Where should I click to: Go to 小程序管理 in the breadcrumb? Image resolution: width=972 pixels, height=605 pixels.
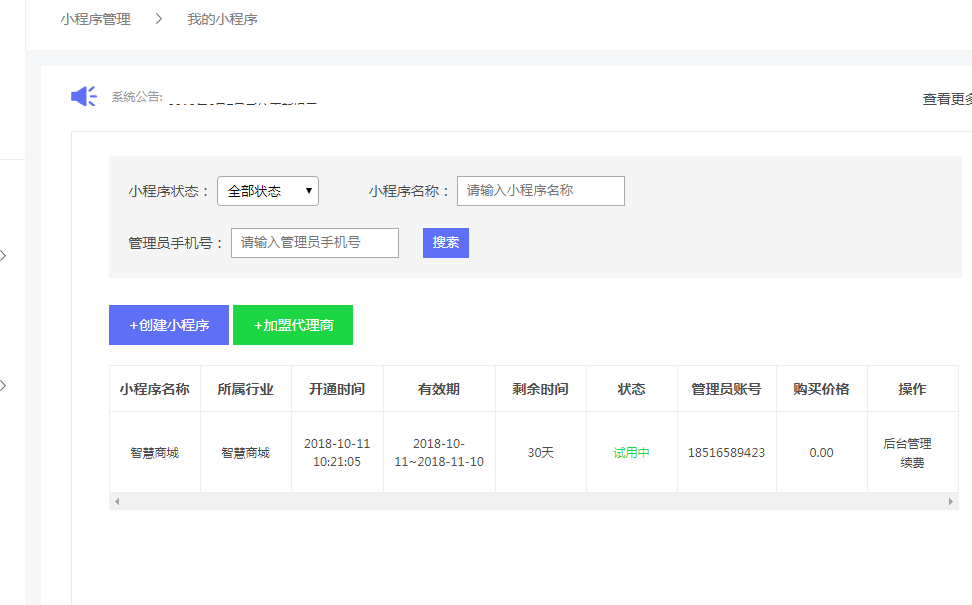[95, 19]
